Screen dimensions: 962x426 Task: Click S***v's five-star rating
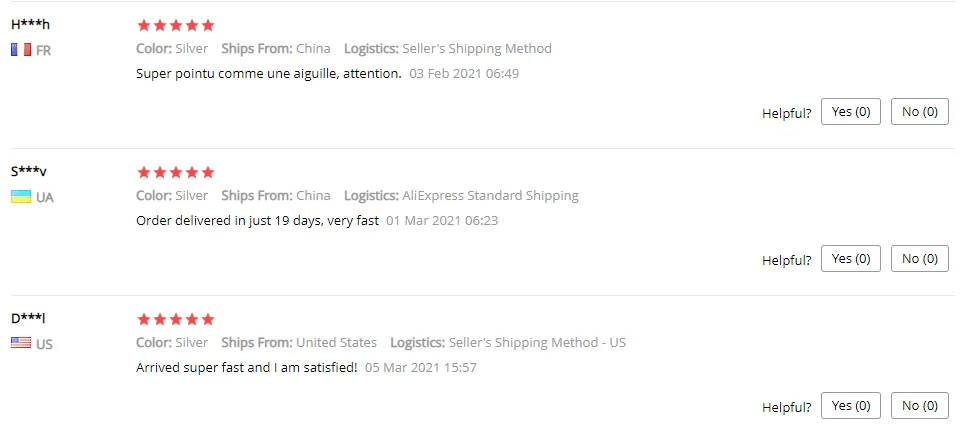coord(175,172)
